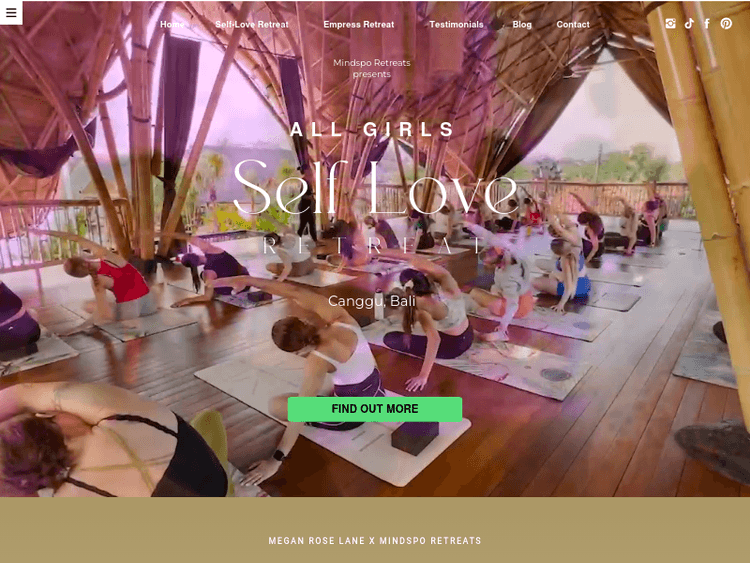Open the hamburger menu icon
The height and width of the screenshot is (563, 750).
(11, 12)
